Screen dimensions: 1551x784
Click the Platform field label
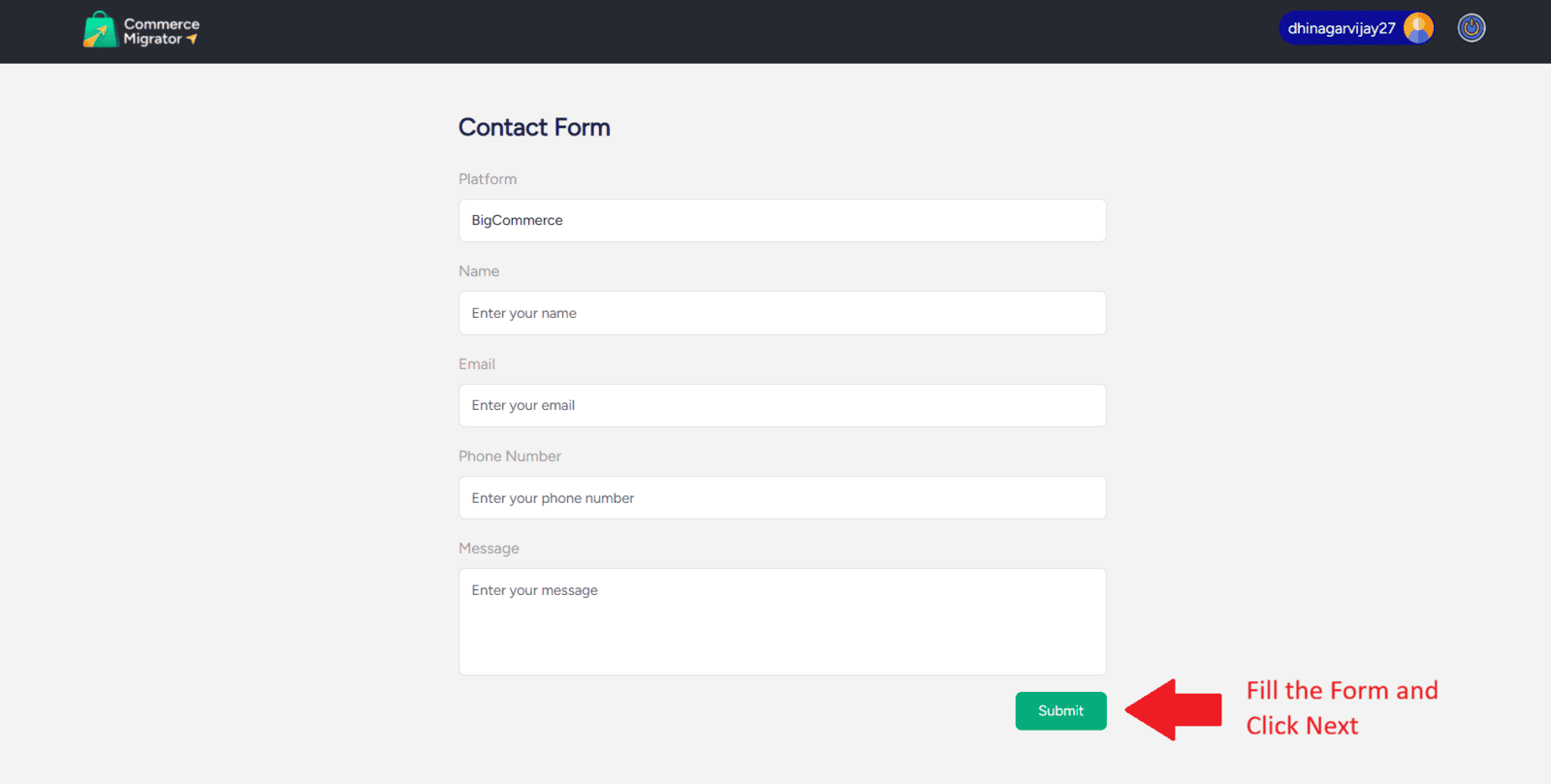click(488, 179)
